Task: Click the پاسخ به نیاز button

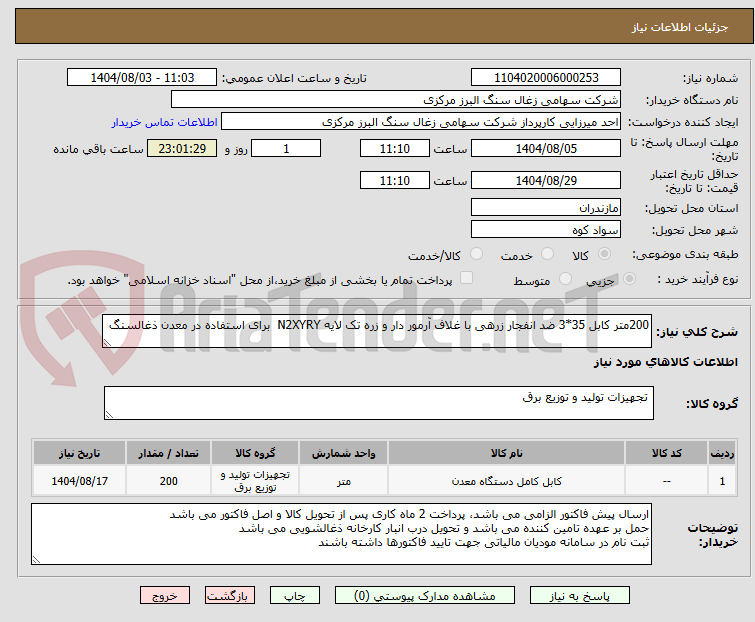Action: (x=579, y=596)
